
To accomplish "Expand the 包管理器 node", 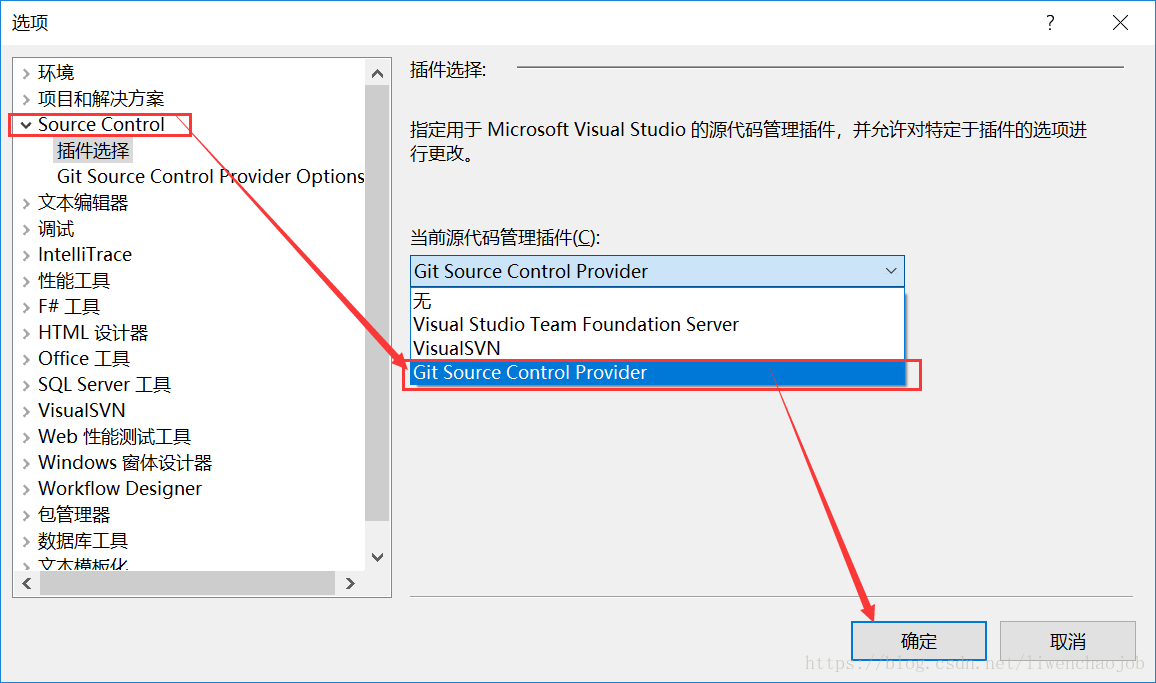I will 27,515.
